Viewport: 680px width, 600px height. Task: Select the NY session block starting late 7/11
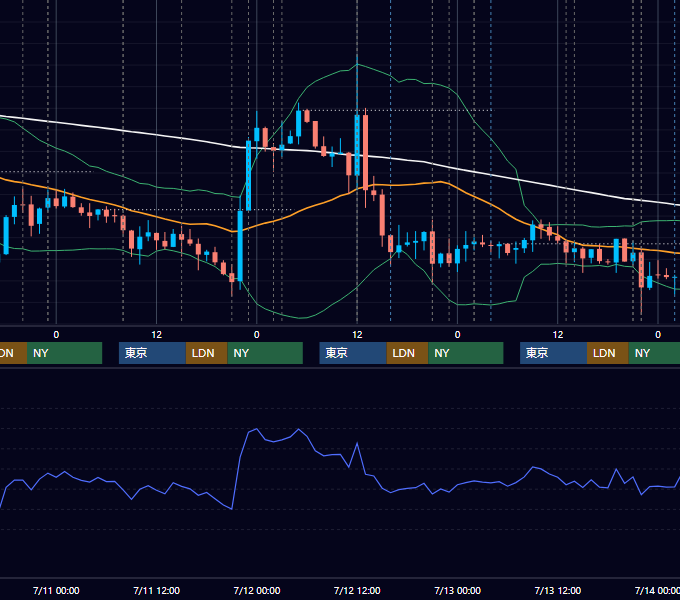265,353
